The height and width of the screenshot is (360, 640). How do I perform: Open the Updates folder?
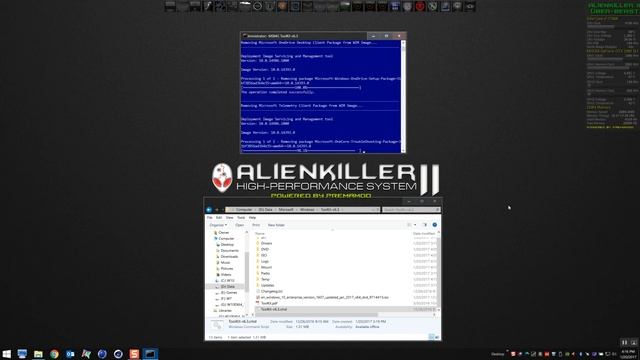267,285
